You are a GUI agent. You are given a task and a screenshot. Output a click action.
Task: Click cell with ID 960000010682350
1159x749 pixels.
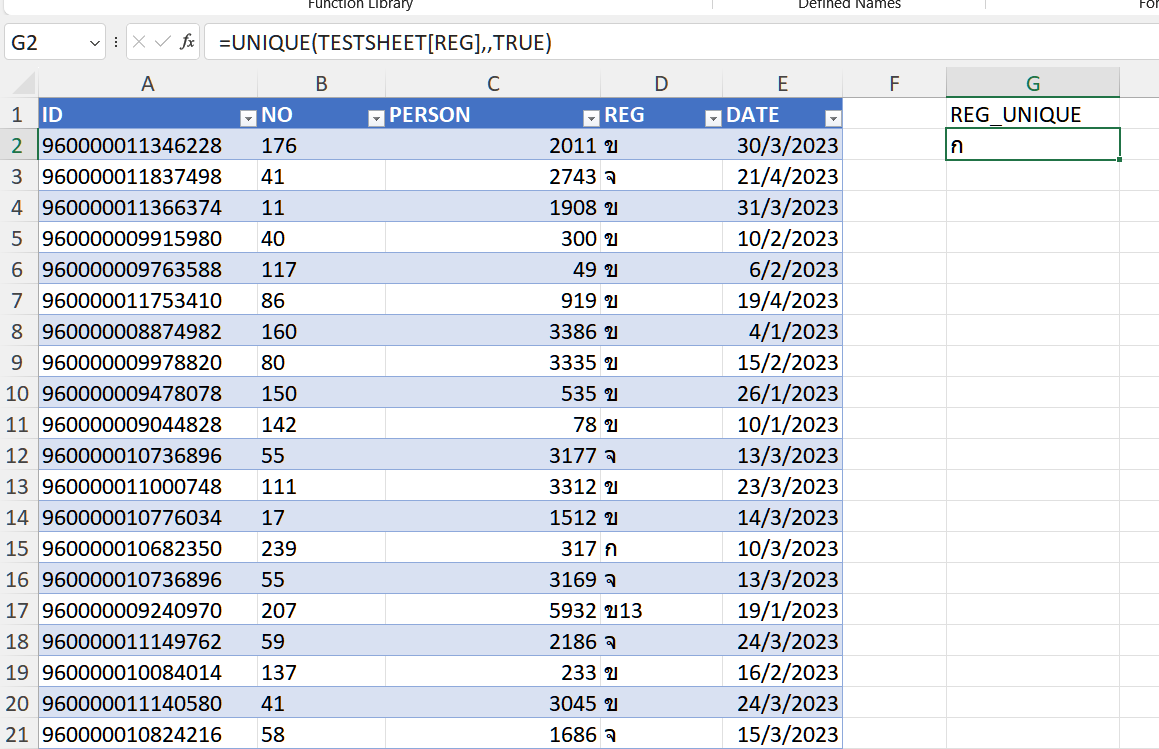pyautogui.click(x=148, y=549)
